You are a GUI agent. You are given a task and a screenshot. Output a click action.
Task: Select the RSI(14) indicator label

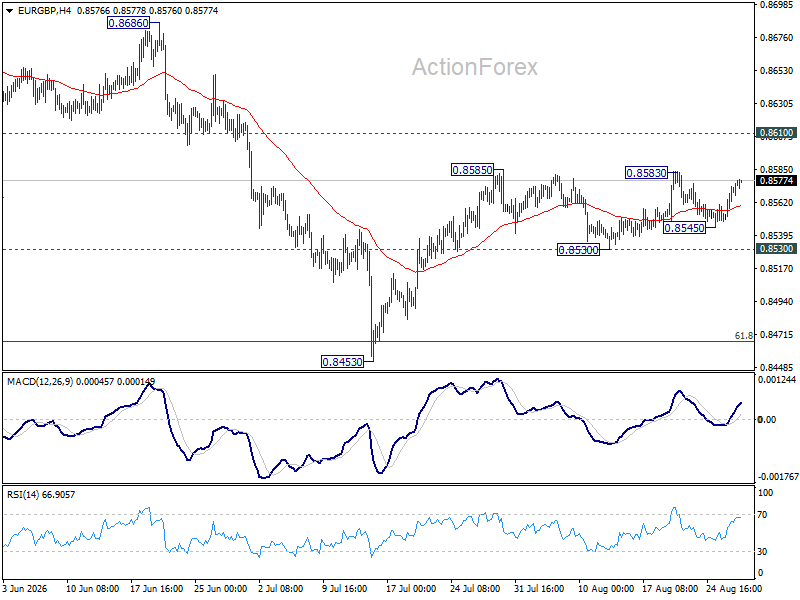[21, 494]
